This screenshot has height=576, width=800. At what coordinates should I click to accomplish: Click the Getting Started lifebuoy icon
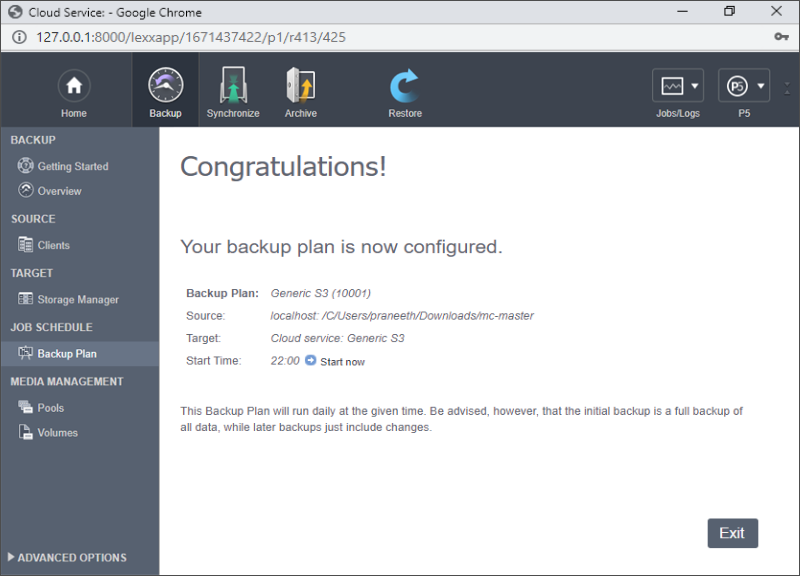(26, 165)
